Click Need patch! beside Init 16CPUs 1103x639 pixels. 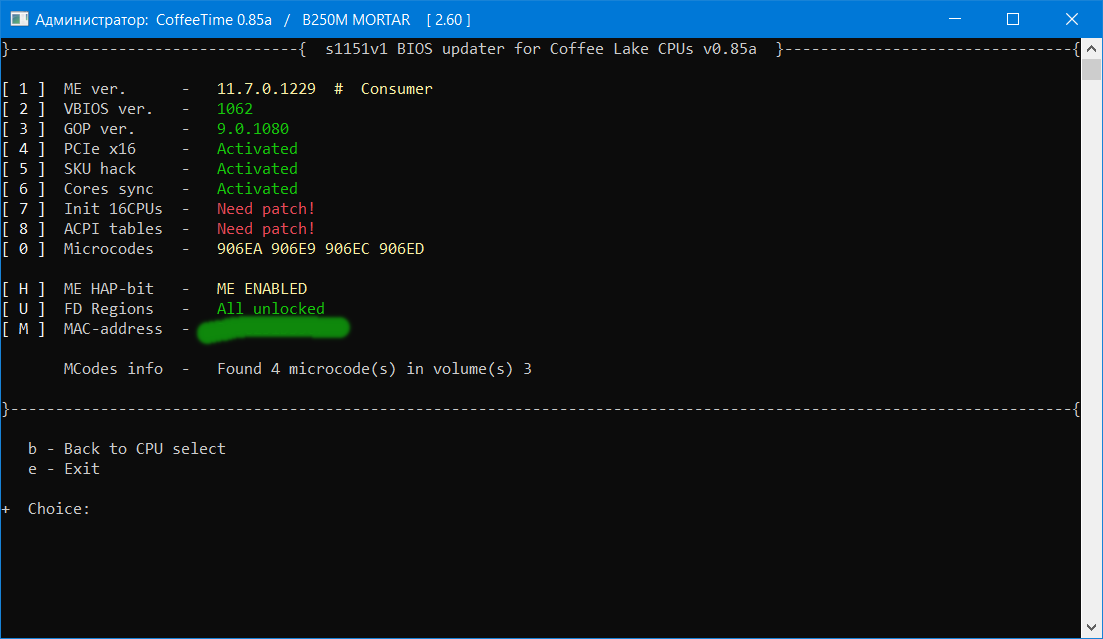pos(266,208)
